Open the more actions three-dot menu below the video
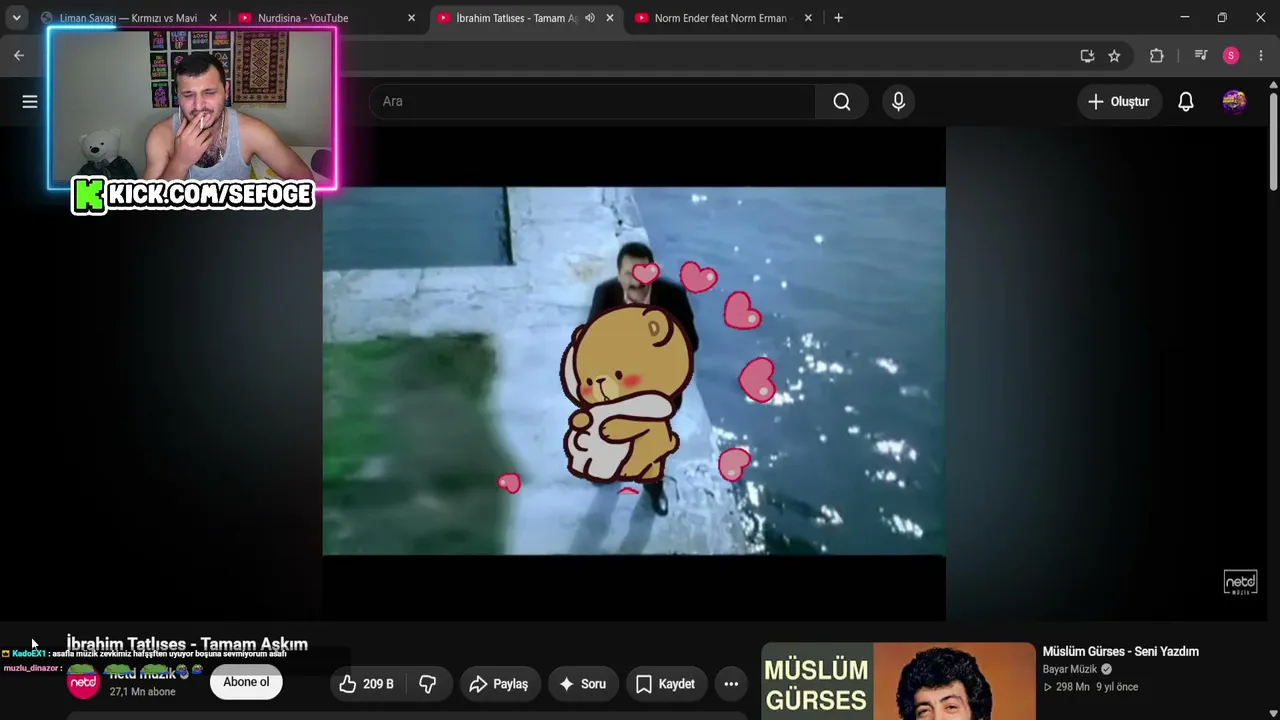This screenshot has width=1280, height=720. coord(731,684)
